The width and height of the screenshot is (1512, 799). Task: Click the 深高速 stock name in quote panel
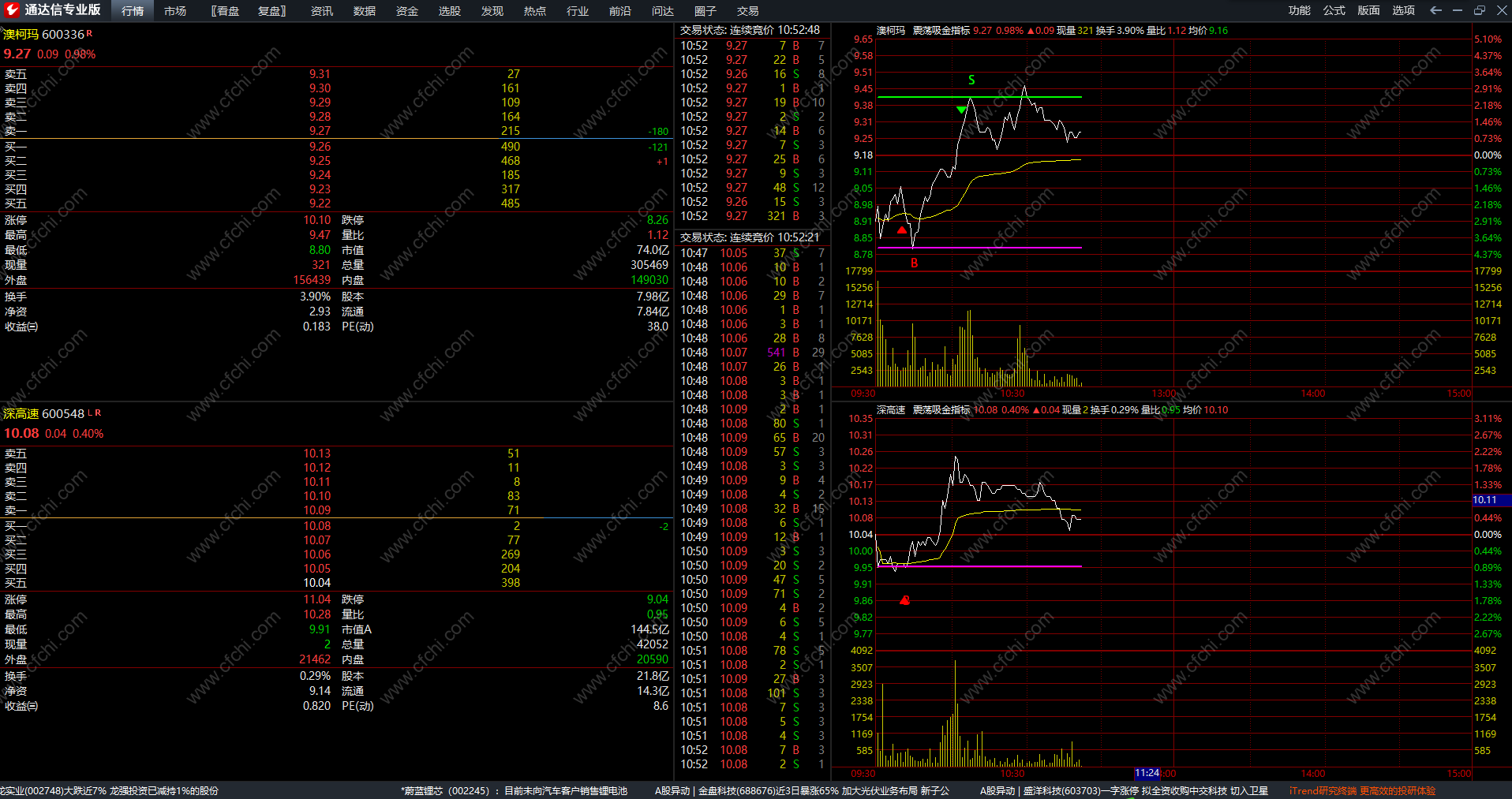click(21, 414)
